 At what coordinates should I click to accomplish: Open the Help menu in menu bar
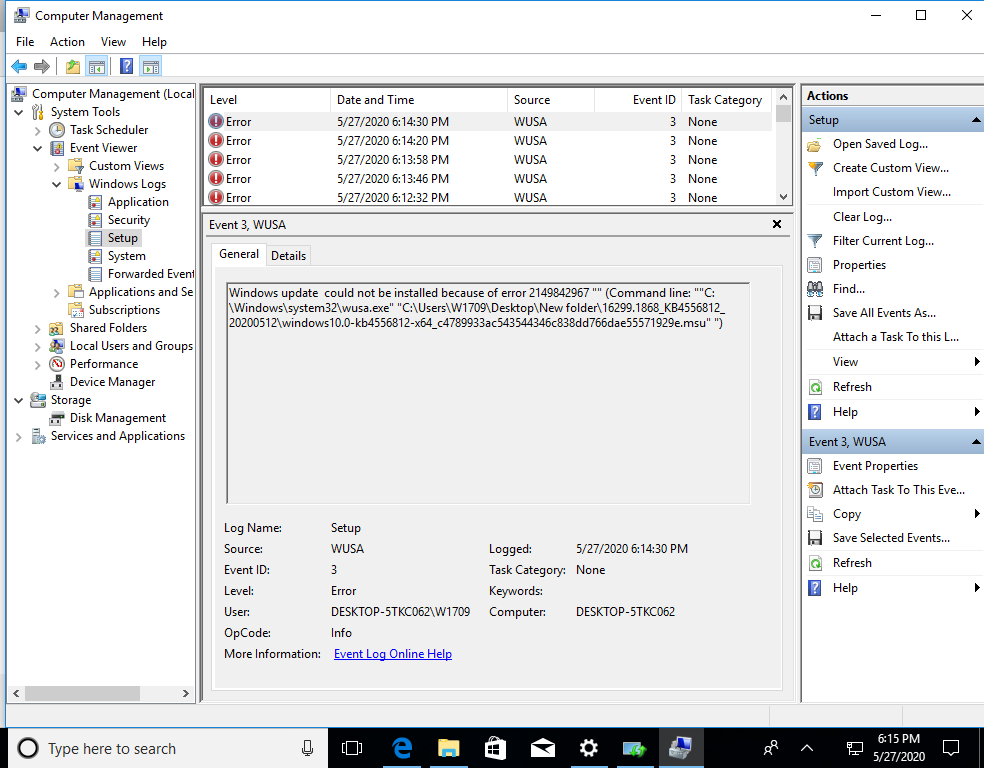(154, 42)
